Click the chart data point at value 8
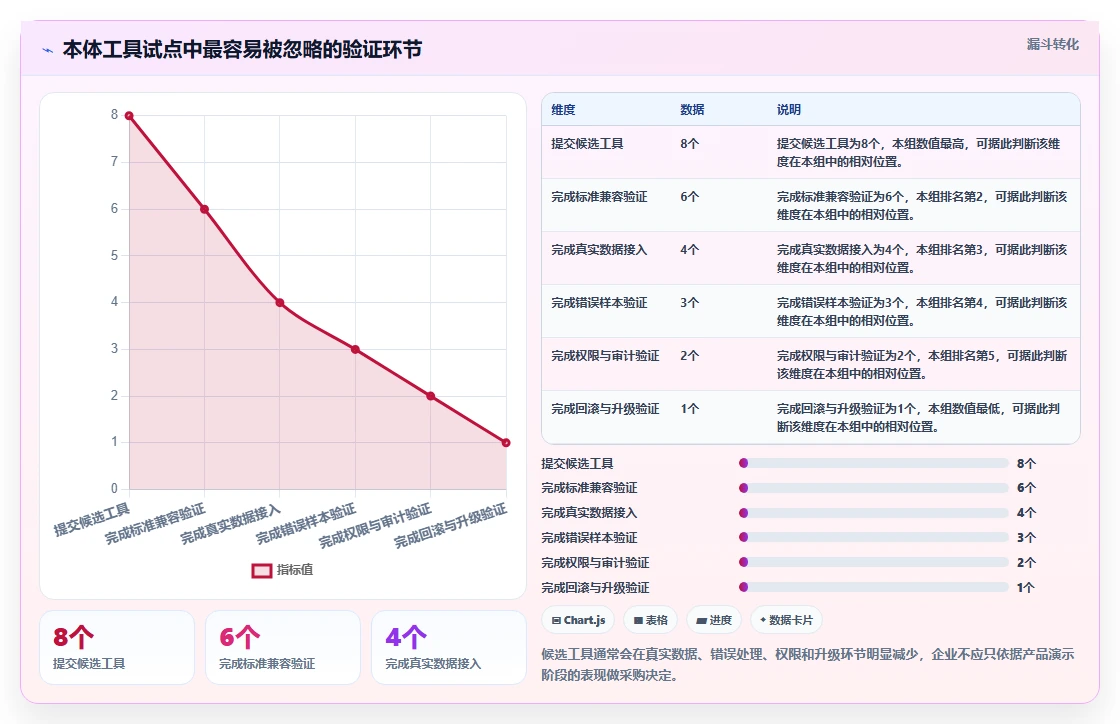Screen dimensions: 1120x724 click(129, 116)
